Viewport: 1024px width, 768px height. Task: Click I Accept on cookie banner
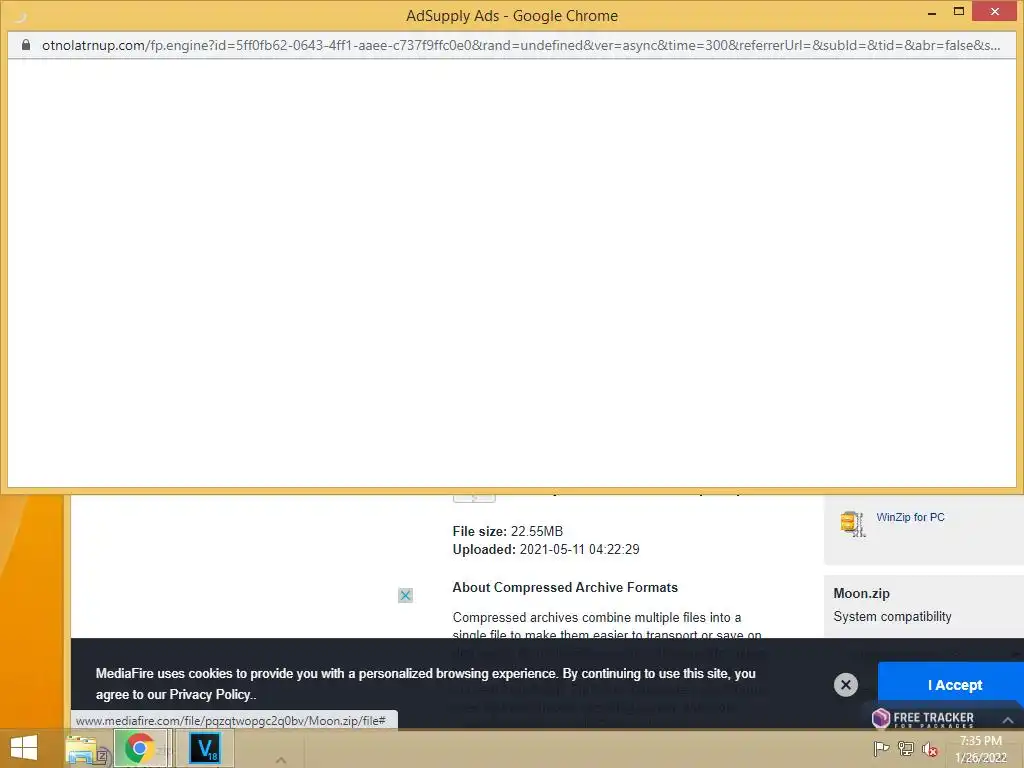tap(955, 685)
